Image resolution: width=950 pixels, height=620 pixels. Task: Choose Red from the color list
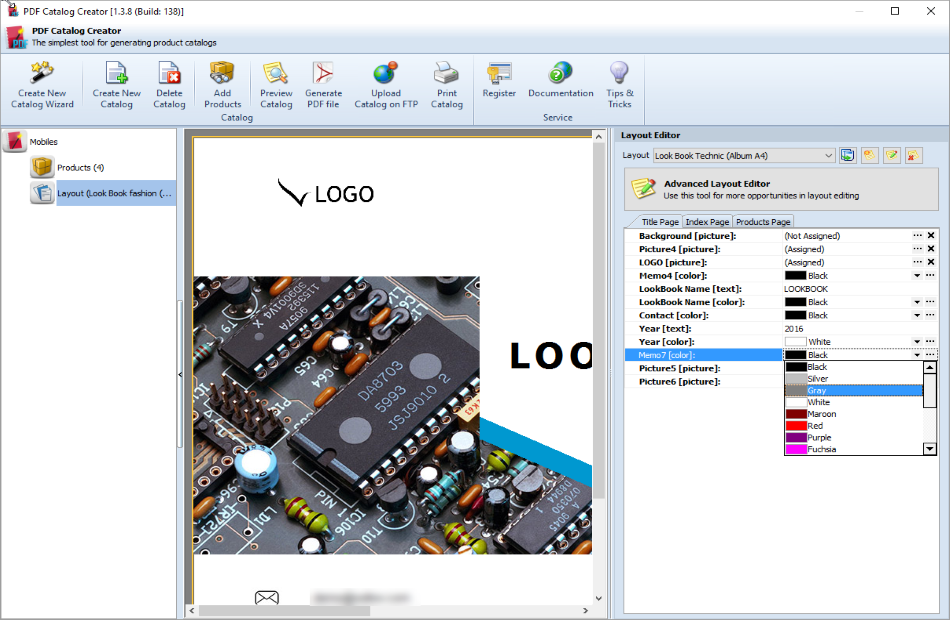854,425
